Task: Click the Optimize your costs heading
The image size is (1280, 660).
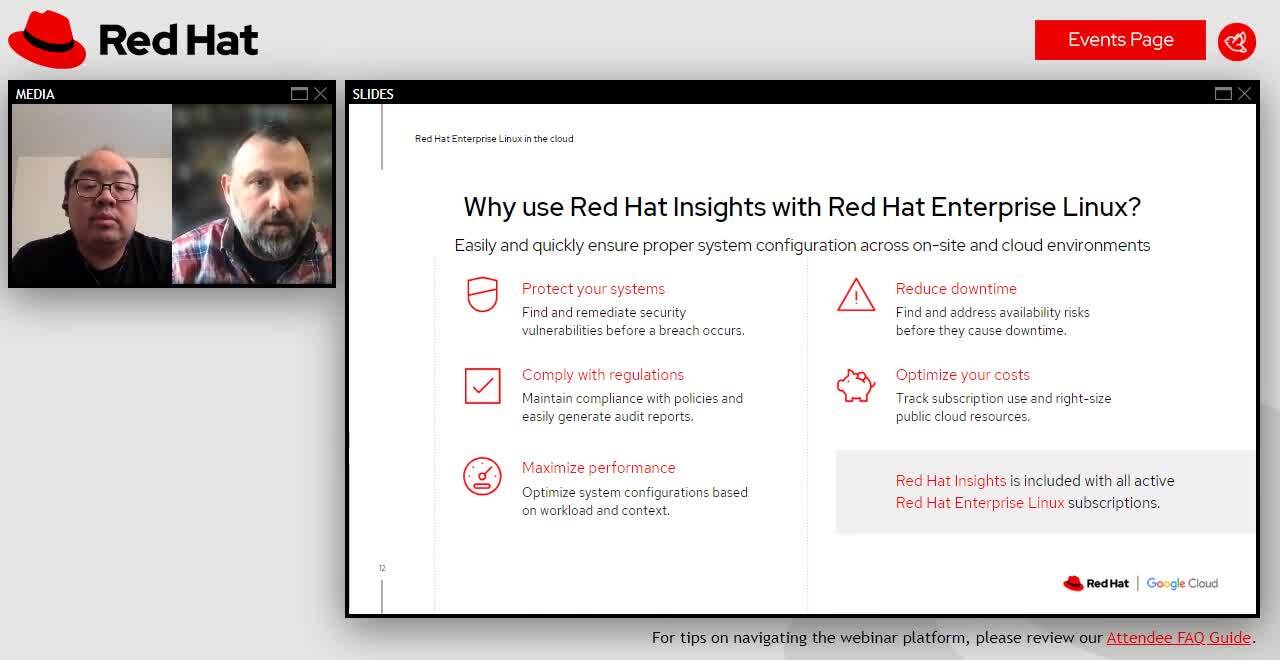Action: pos(962,375)
